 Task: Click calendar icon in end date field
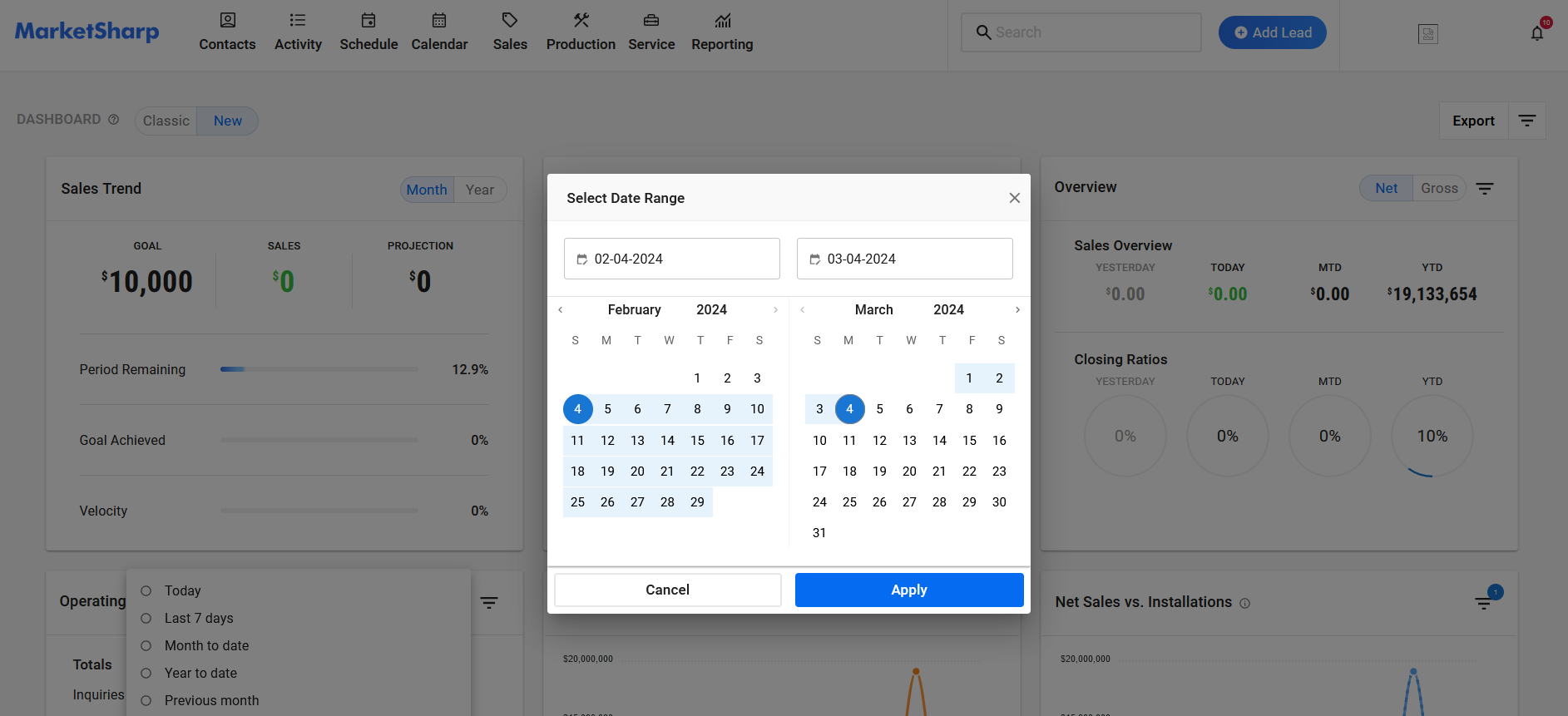[x=815, y=259]
